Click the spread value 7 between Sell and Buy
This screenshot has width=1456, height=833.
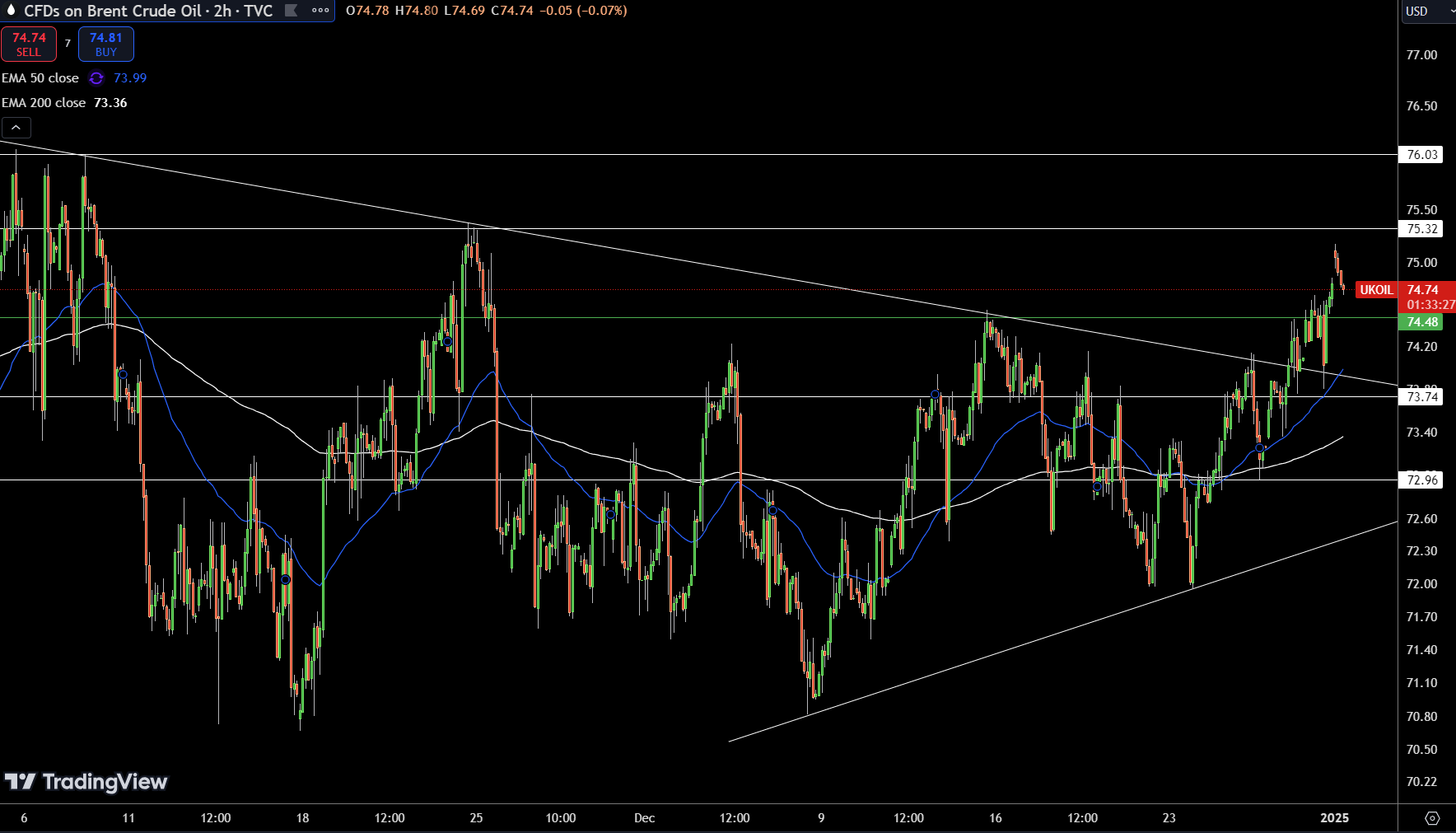[x=68, y=44]
